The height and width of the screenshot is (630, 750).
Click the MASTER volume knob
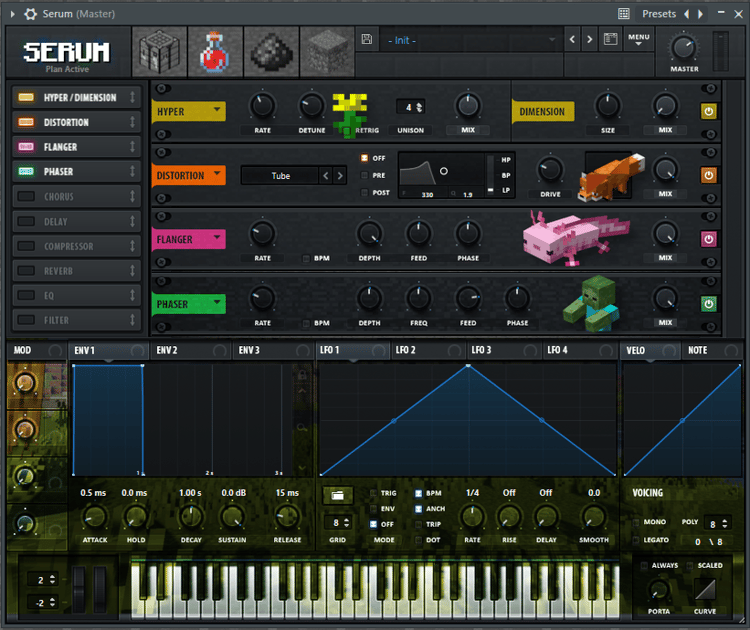point(683,48)
